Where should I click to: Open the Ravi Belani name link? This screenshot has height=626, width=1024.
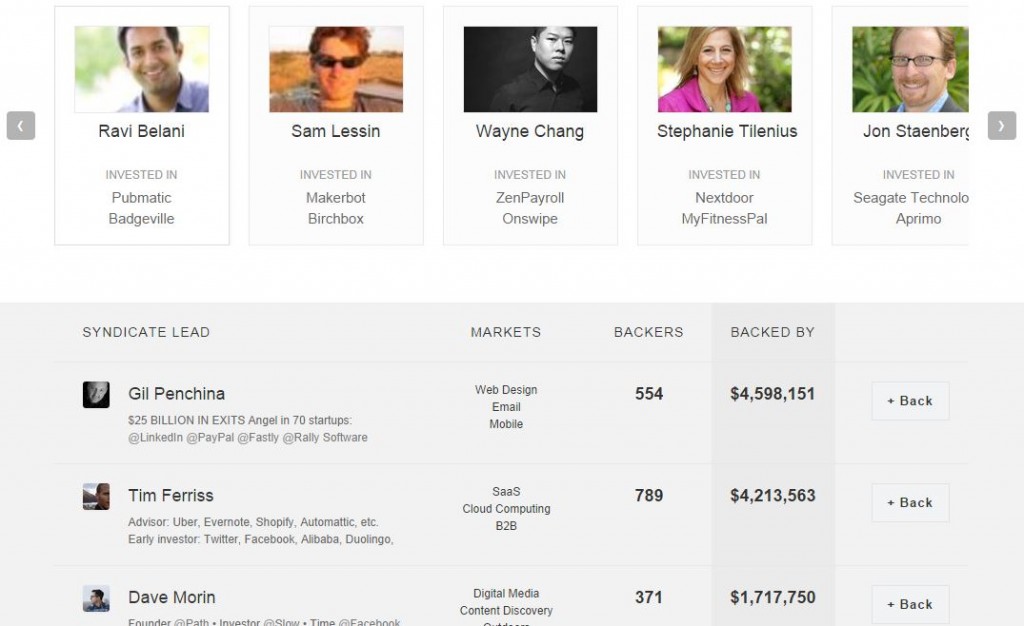coord(142,131)
